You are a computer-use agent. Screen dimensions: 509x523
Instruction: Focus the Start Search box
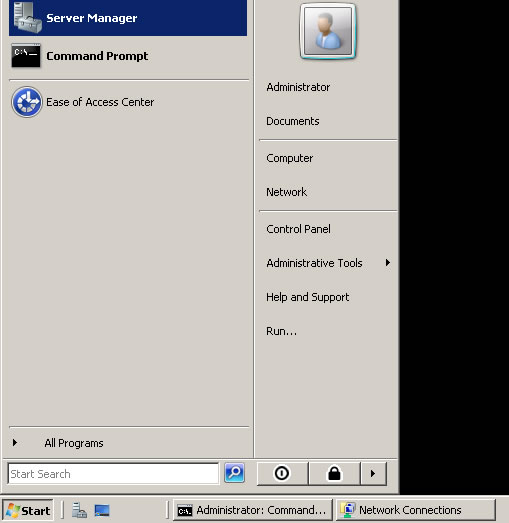tap(113, 474)
